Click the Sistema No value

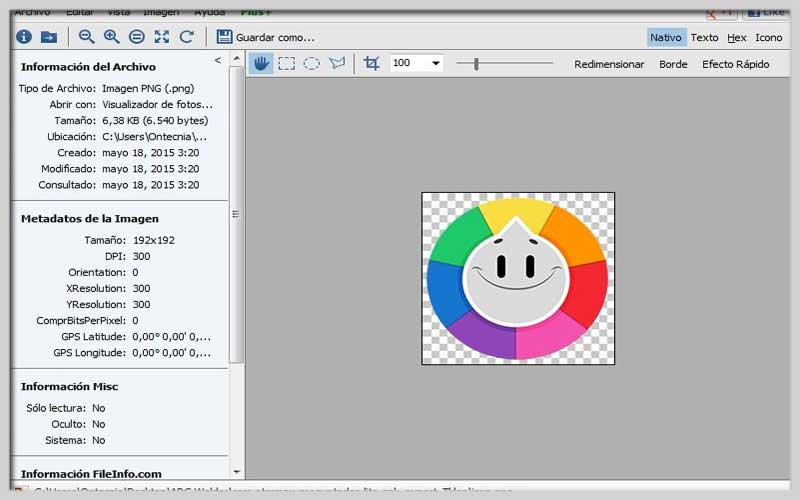[x=98, y=440]
